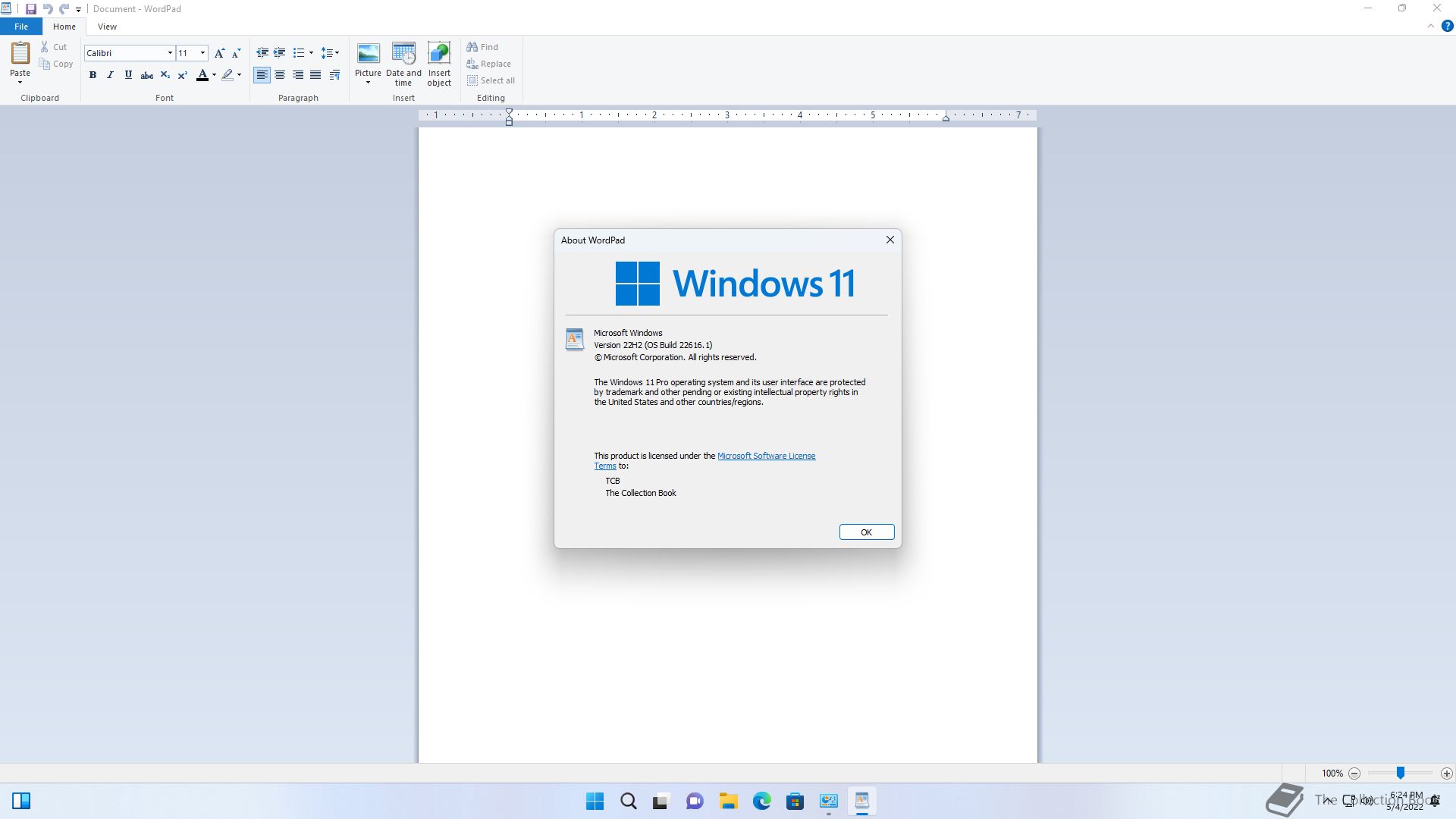Switch to the View tab
This screenshot has width=1456, height=819.
click(x=107, y=27)
